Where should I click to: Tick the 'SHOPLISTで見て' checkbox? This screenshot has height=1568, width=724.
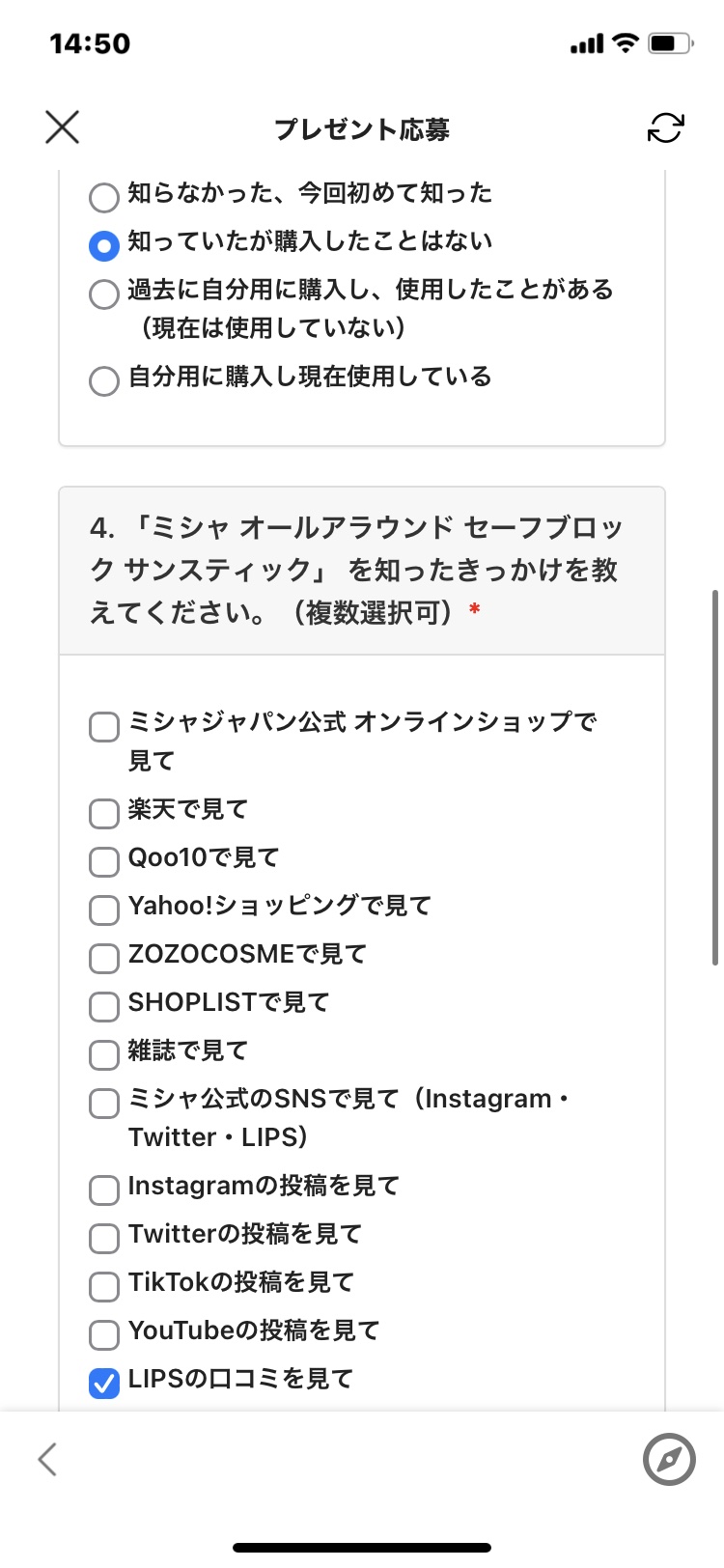pyautogui.click(x=104, y=1006)
